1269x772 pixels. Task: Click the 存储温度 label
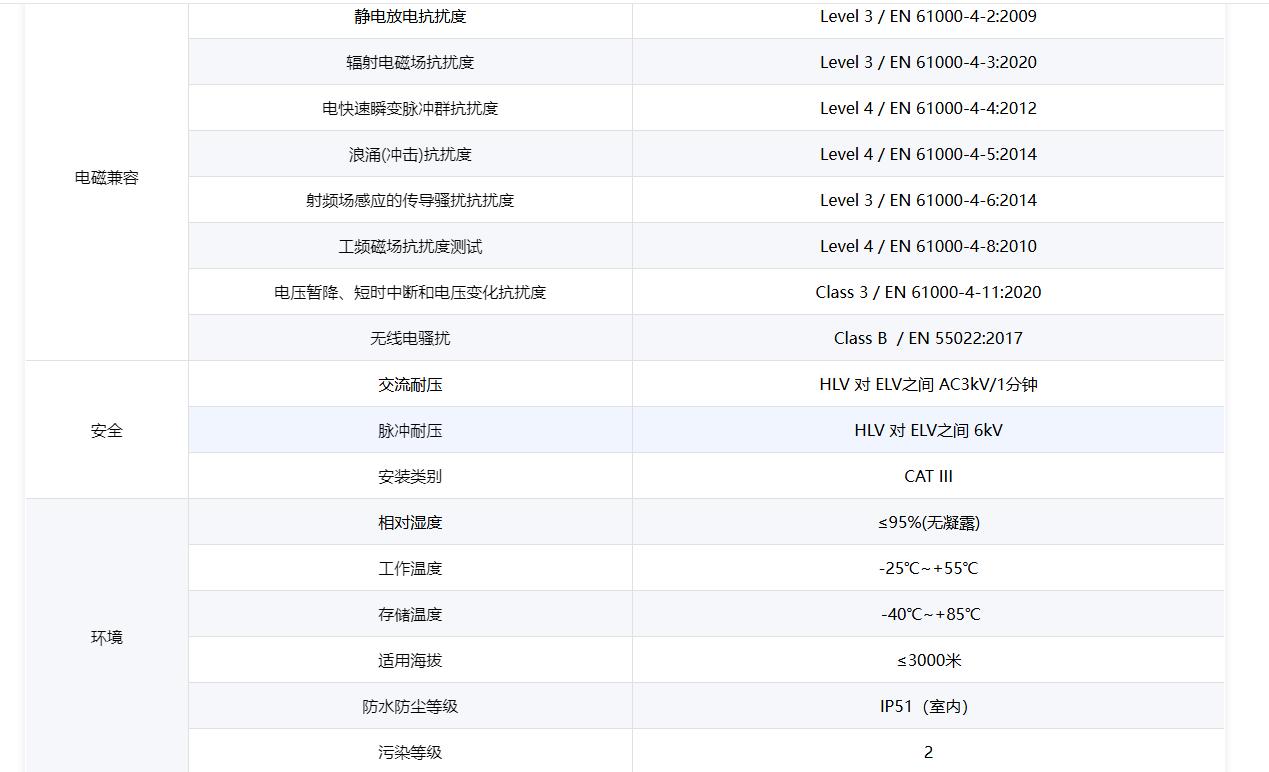(410, 614)
